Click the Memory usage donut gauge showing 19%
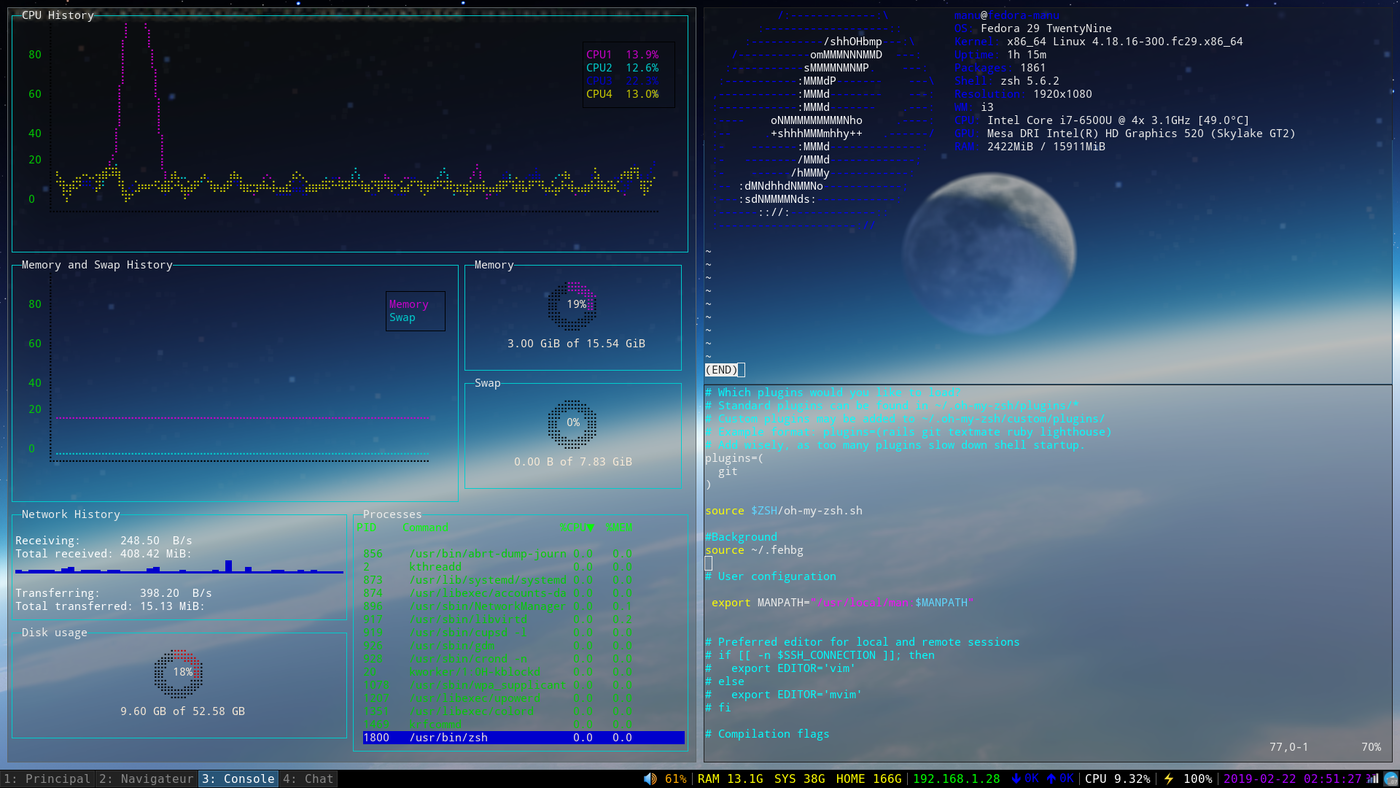 point(572,304)
